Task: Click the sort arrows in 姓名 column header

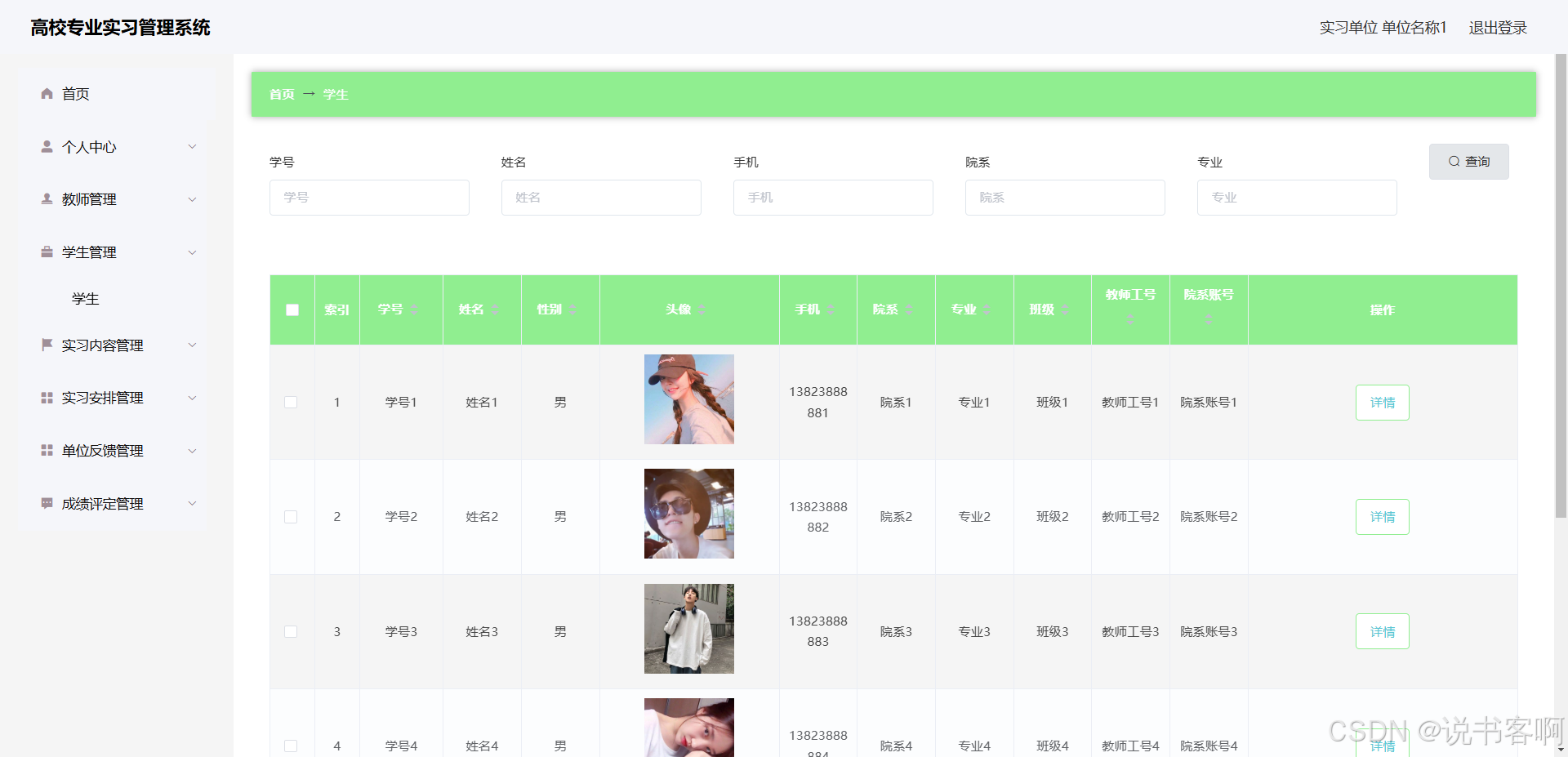Action: tap(495, 309)
